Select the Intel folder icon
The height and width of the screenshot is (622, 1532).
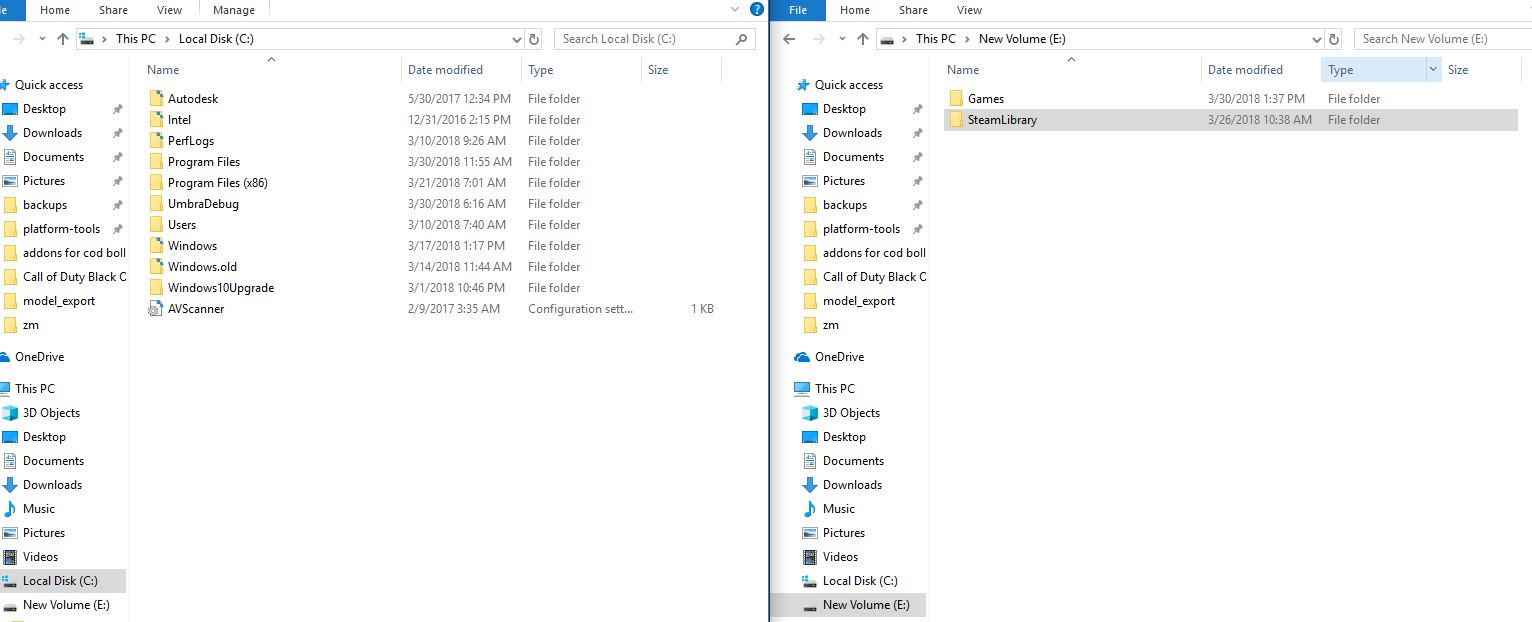(x=155, y=120)
